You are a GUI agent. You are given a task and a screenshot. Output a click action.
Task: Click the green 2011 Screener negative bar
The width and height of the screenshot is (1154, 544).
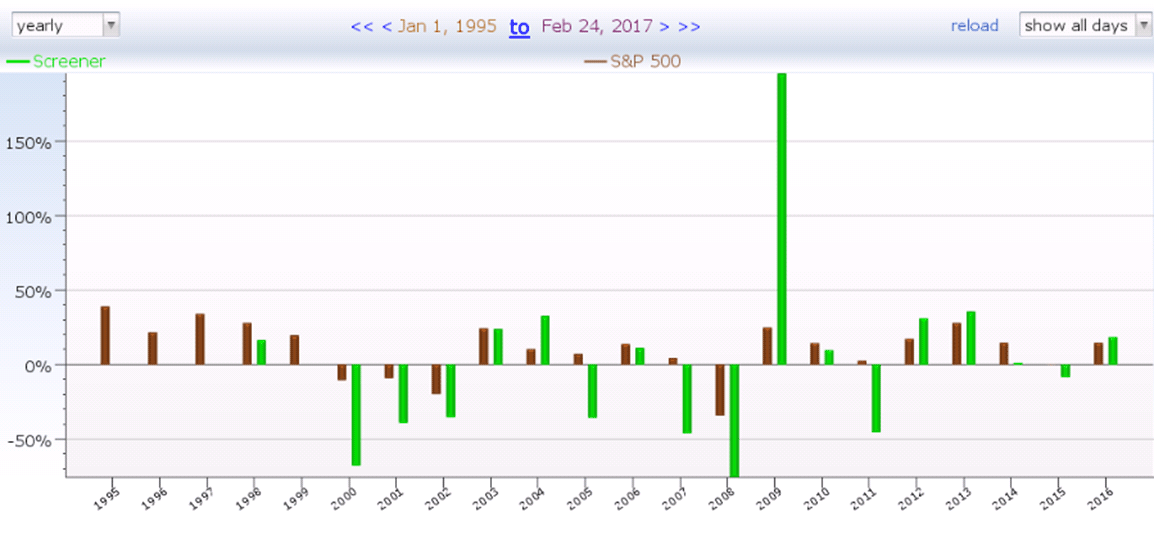tap(876, 398)
